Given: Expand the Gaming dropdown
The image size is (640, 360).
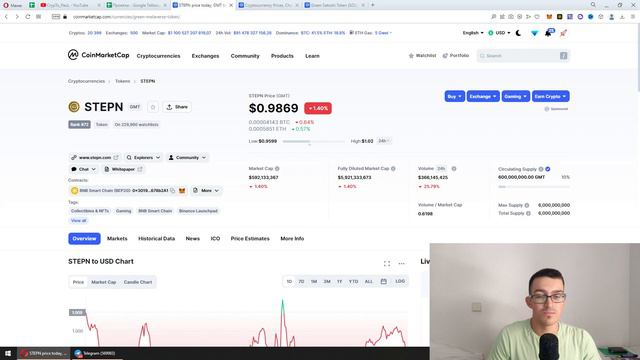Looking at the screenshot, I should [516, 96].
